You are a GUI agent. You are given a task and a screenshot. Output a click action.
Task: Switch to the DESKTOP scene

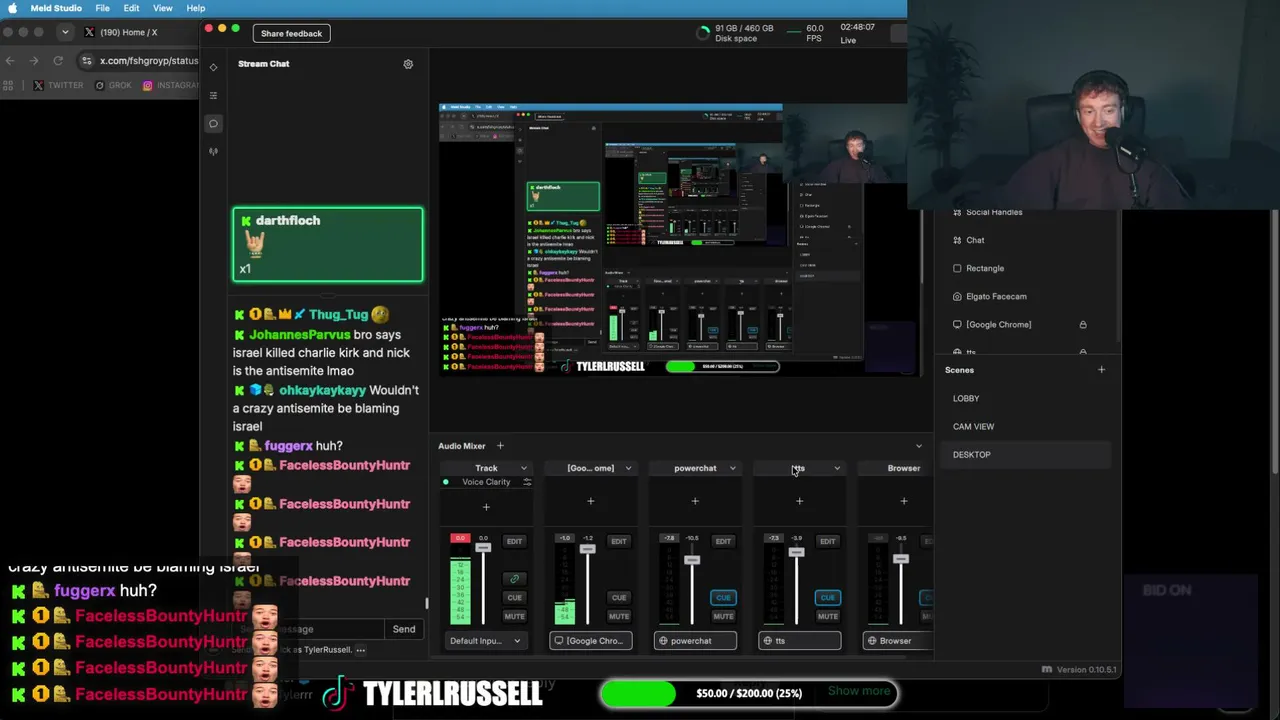[1024, 454]
